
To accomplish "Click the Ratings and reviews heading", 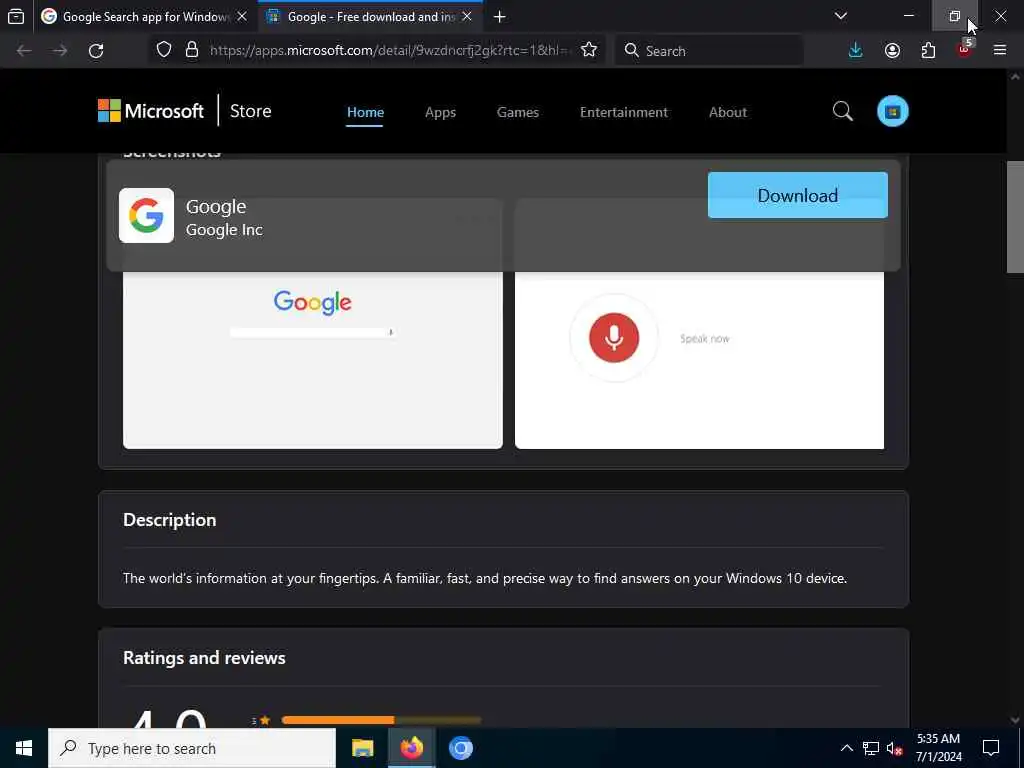I will [204, 658].
